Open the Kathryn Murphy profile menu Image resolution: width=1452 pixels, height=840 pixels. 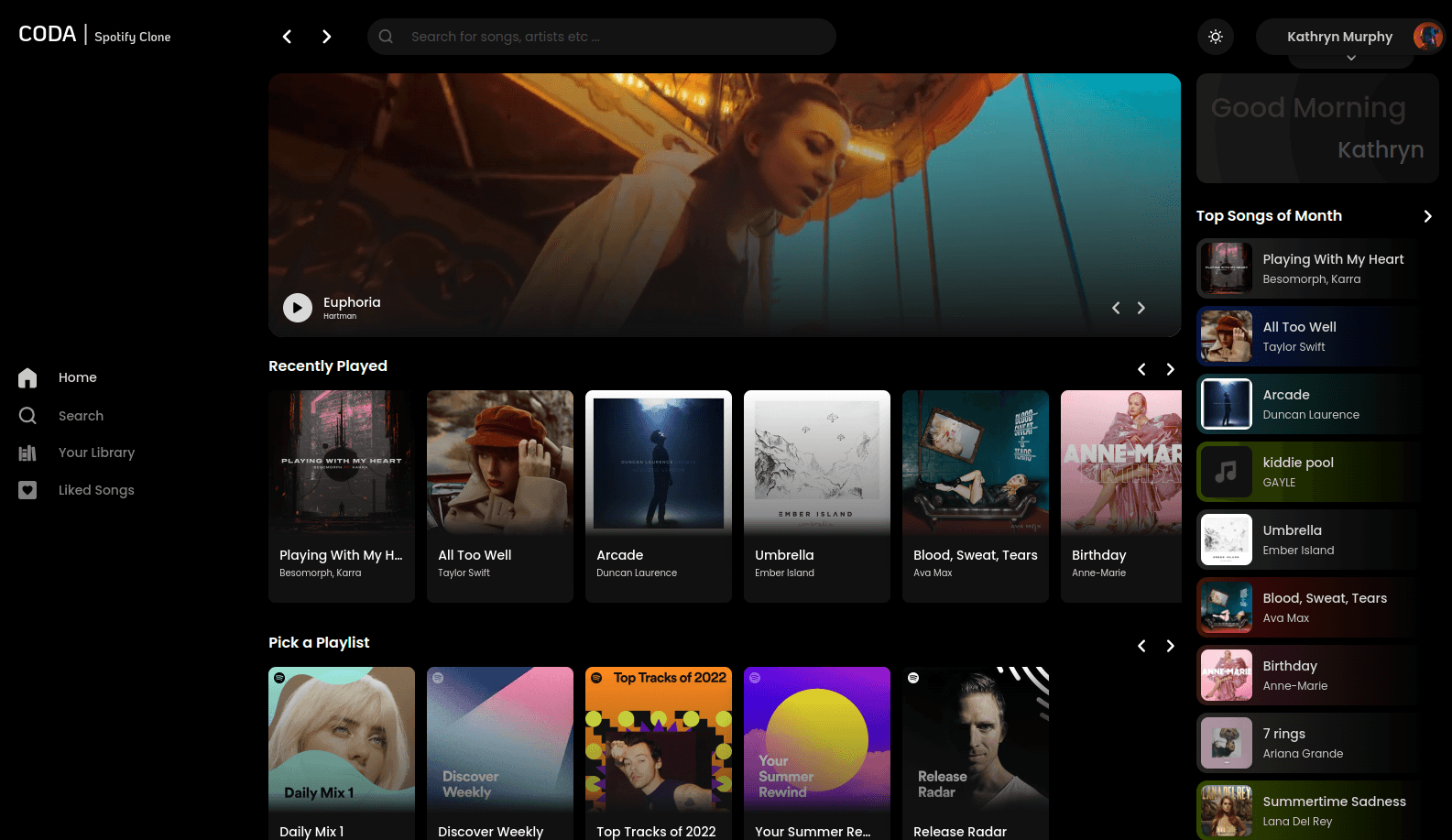pyautogui.click(x=1350, y=37)
